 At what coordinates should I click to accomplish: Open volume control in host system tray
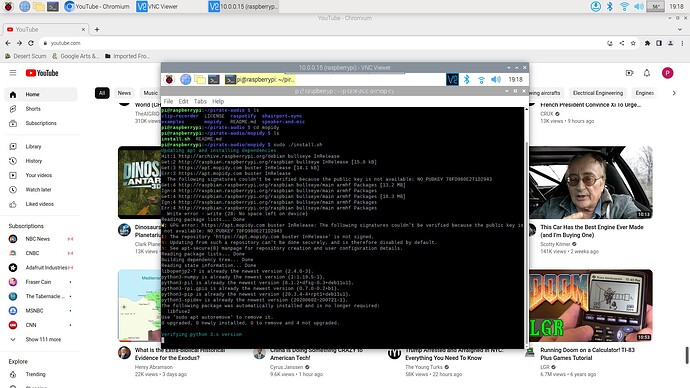coord(639,6)
